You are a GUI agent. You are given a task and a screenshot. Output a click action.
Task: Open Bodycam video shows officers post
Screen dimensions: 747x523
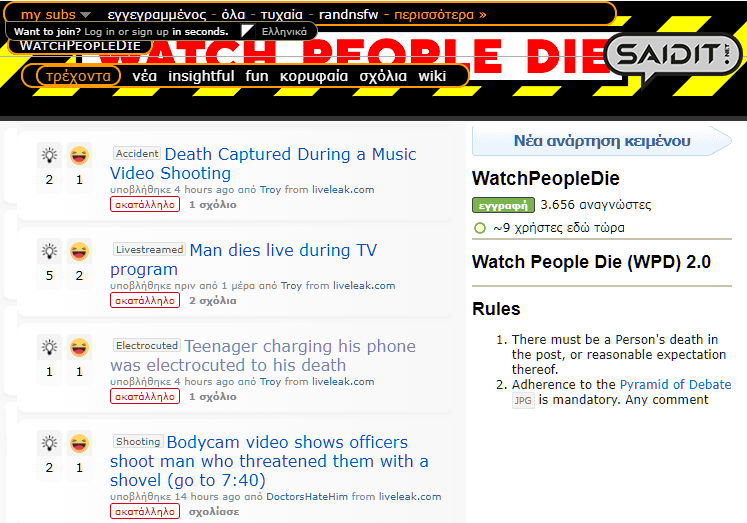269,461
